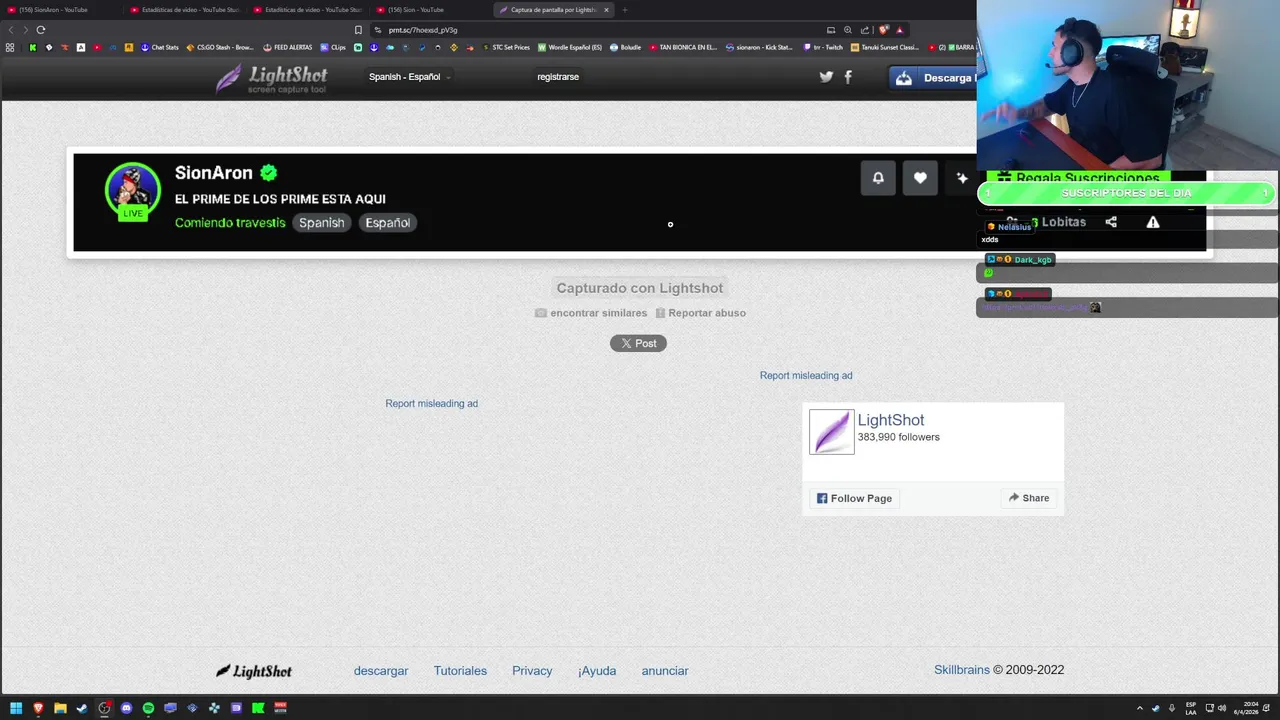The image size is (1280, 720).
Task: Open Spotify from the taskbar
Action: (x=148, y=708)
